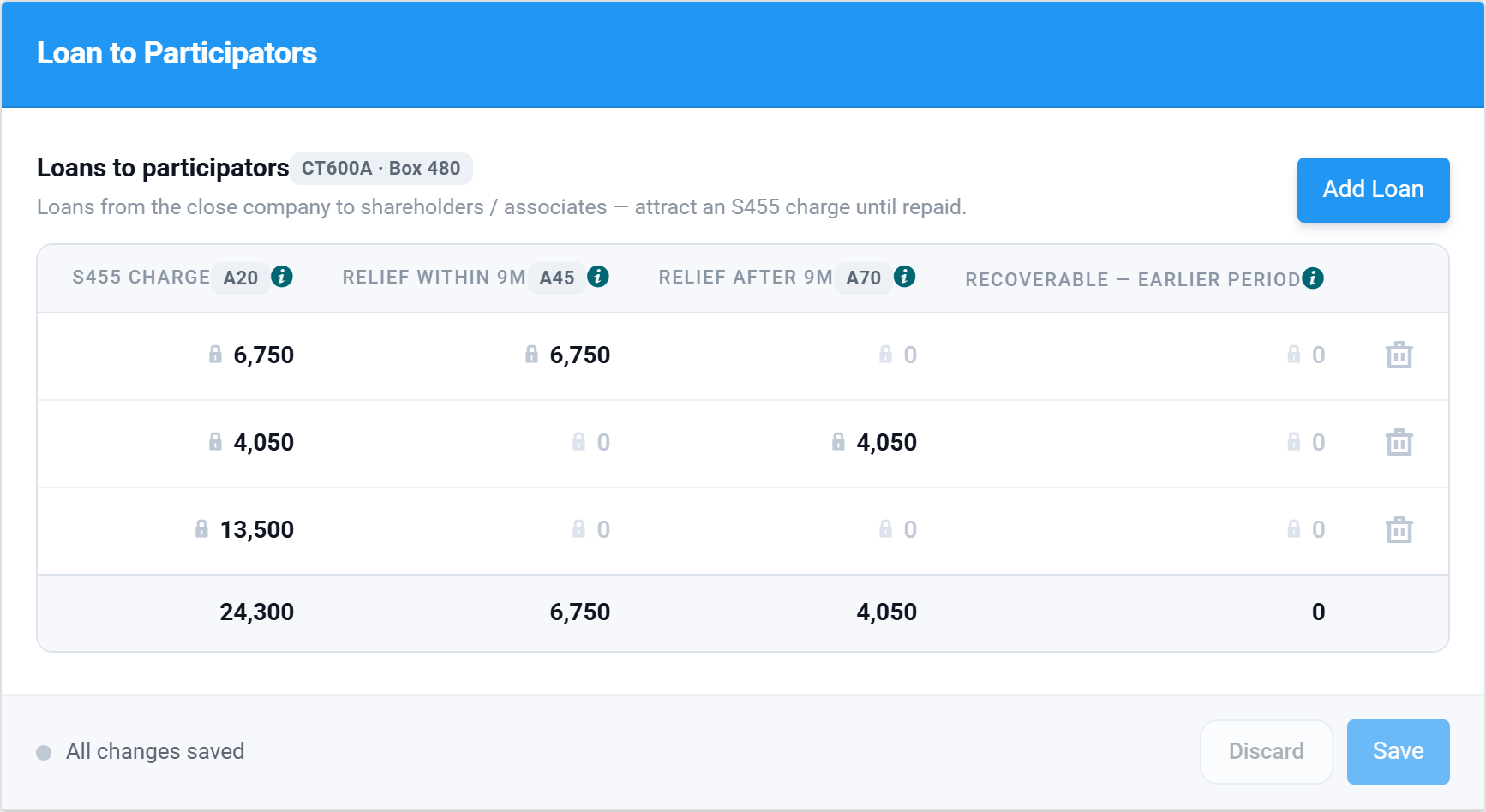Viewport: 1486px width, 812px height.
Task: Click the Recoverable Earlier Period info icon
Action: 1313,278
